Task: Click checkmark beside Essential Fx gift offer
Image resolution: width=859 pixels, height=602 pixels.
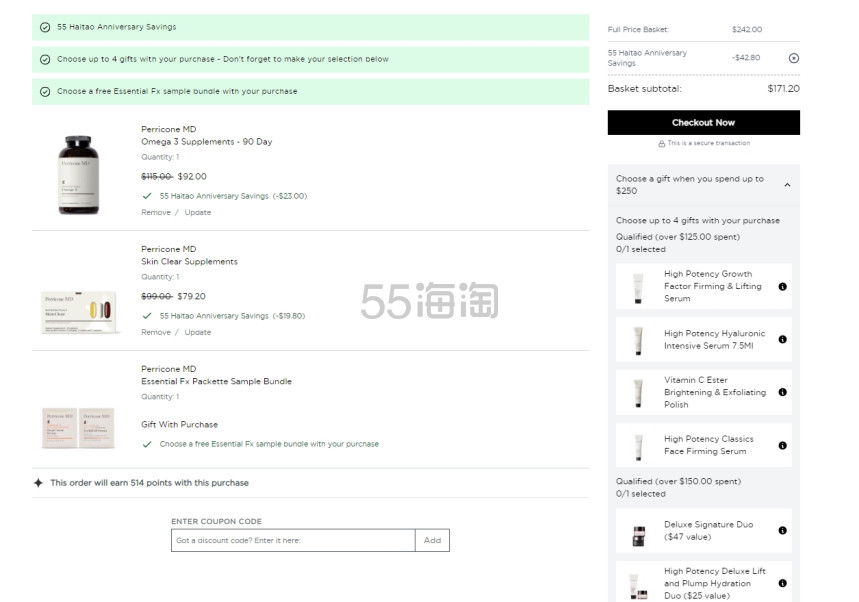Action: 147,444
